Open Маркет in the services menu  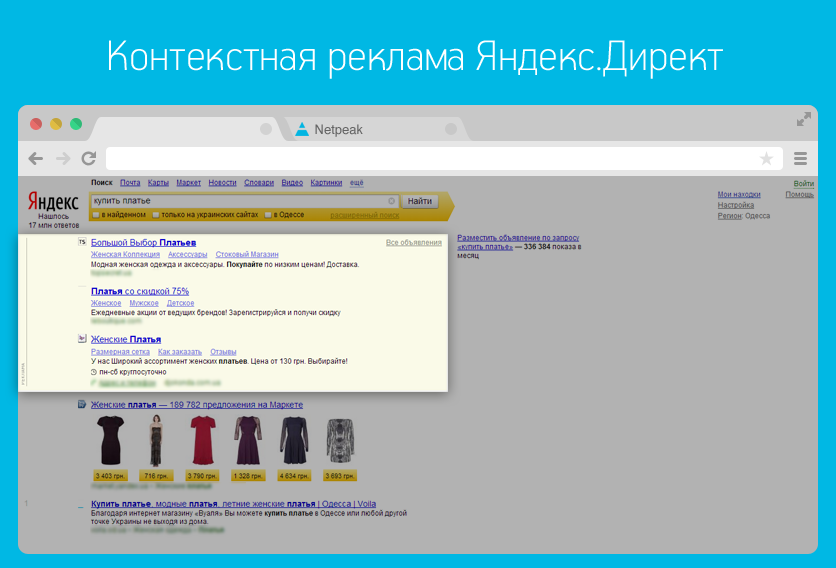(x=189, y=182)
